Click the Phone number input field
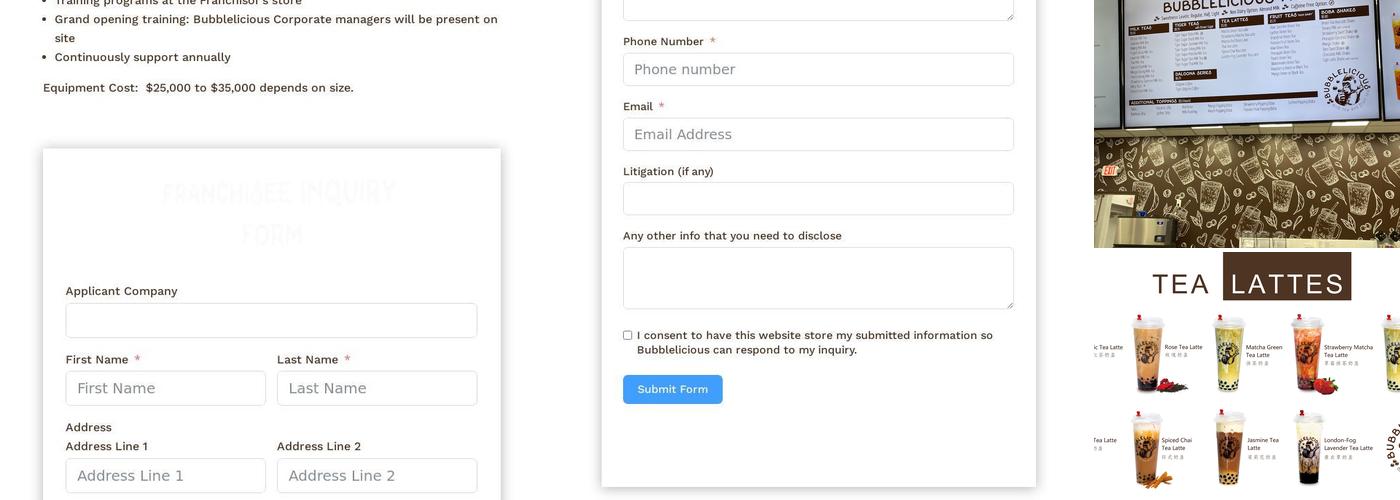The image size is (1400, 500). click(x=818, y=69)
